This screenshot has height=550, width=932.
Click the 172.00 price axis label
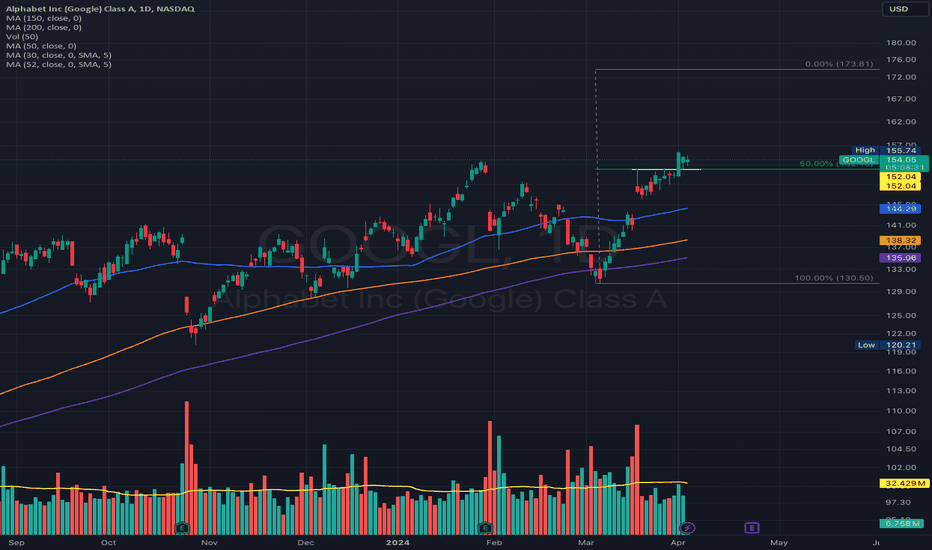tap(901, 77)
